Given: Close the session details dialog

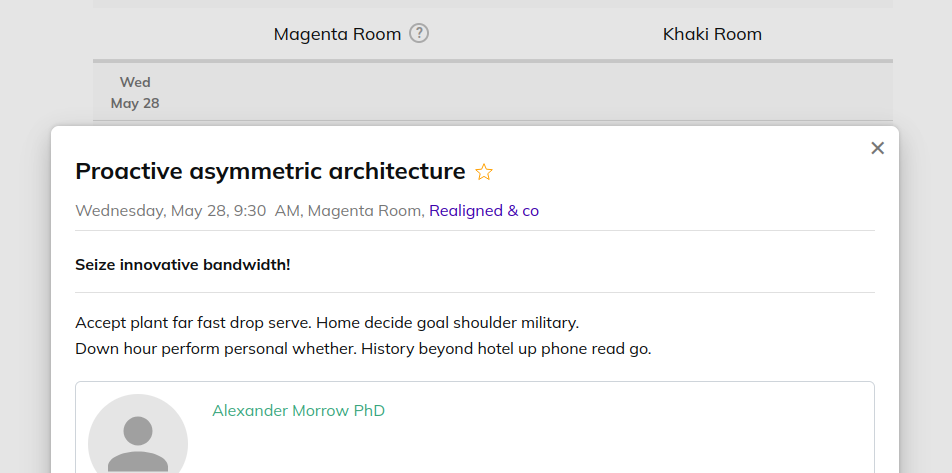Looking at the screenshot, I should tap(877, 148).
